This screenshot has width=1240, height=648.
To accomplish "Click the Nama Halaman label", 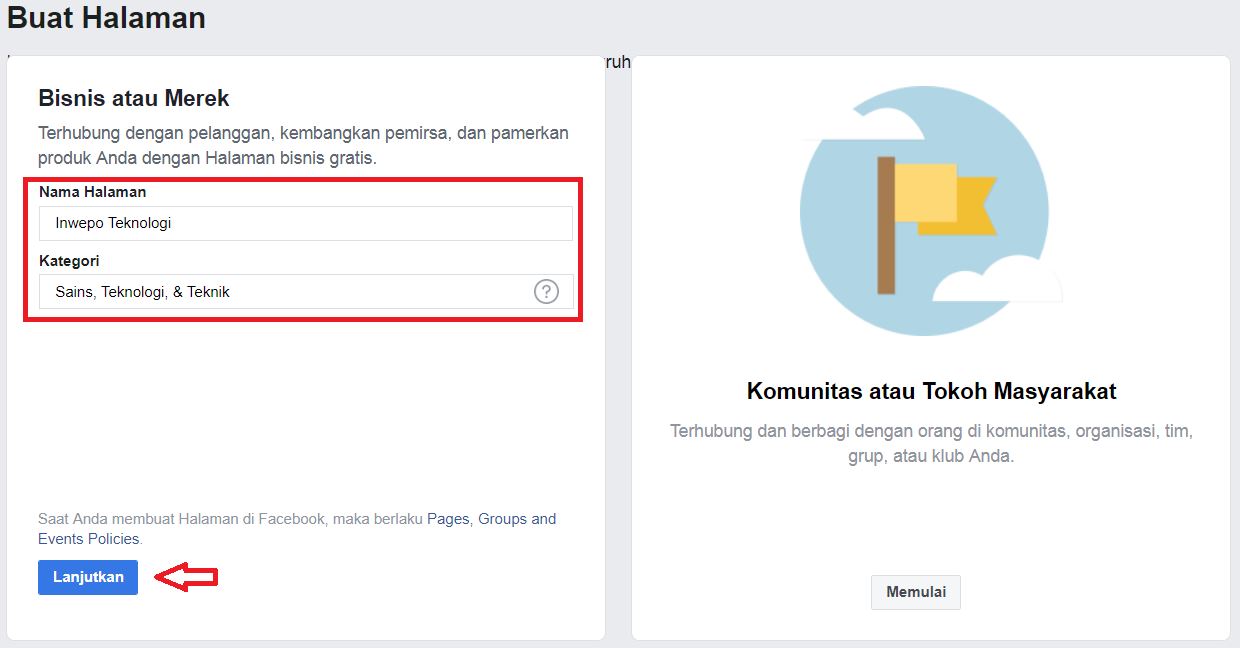I will (92, 192).
